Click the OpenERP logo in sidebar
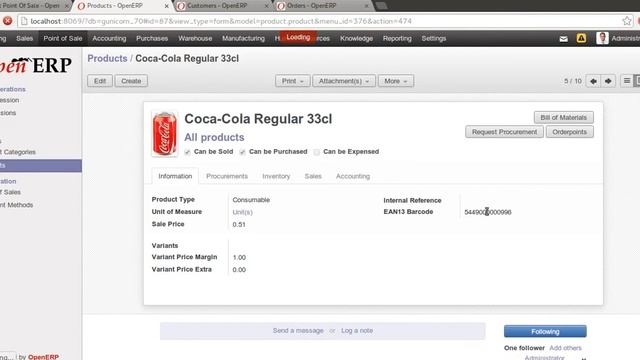 [36, 65]
